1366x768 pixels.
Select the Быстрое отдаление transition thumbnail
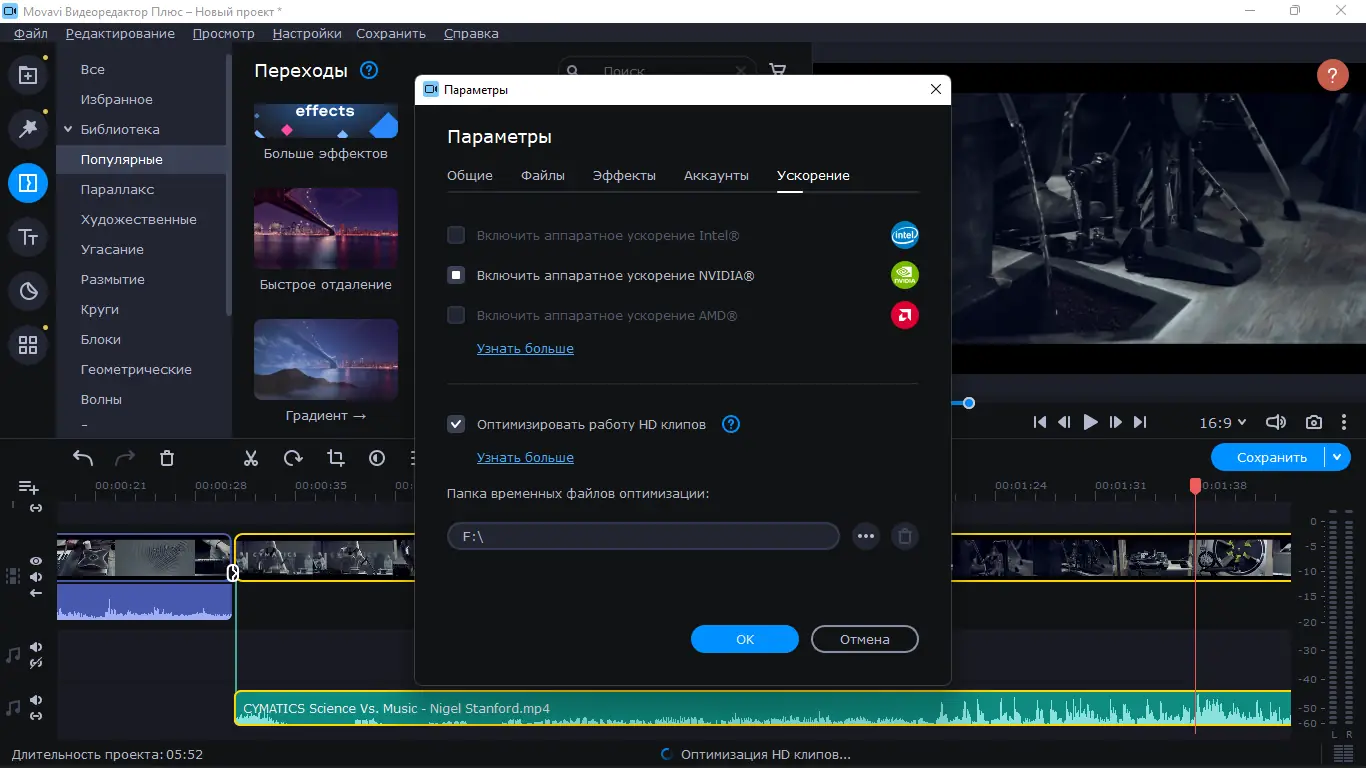[x=326, y=228]
